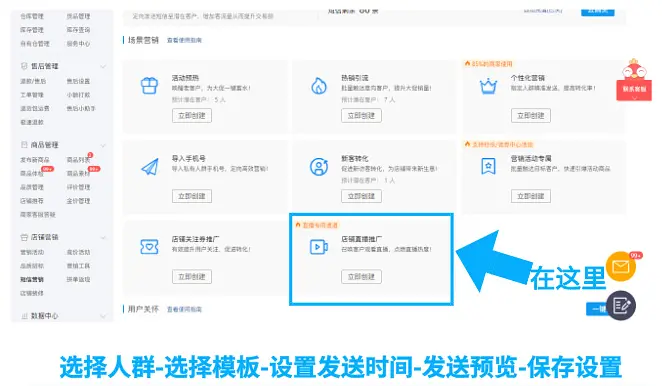The image size is (662, 386).
Task: Click 立即创建 under 店铺关注券推广
Action: [x=192, y=277]
